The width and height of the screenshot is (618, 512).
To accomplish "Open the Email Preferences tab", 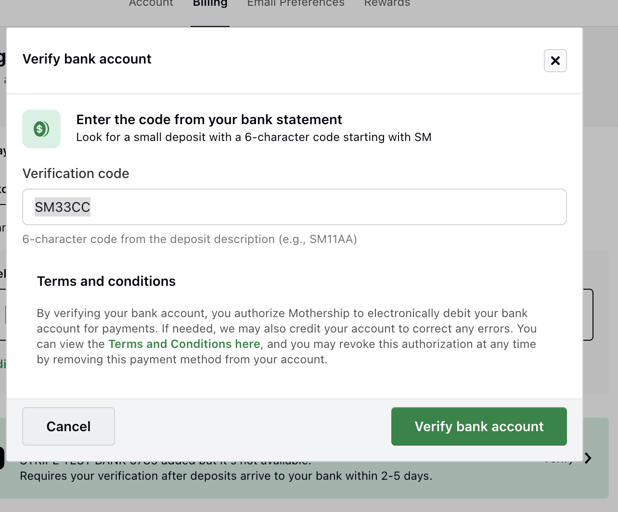I will (x=296, y=4).
